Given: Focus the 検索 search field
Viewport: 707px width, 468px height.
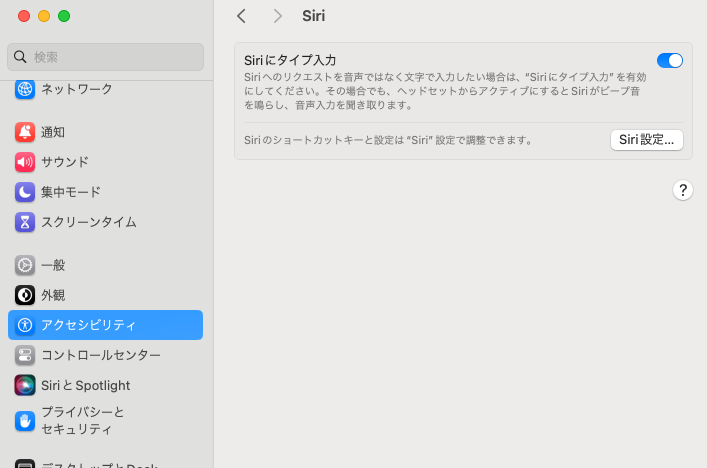Looking at the screenshot, I should pyautogui.click(x=106, y=57).
